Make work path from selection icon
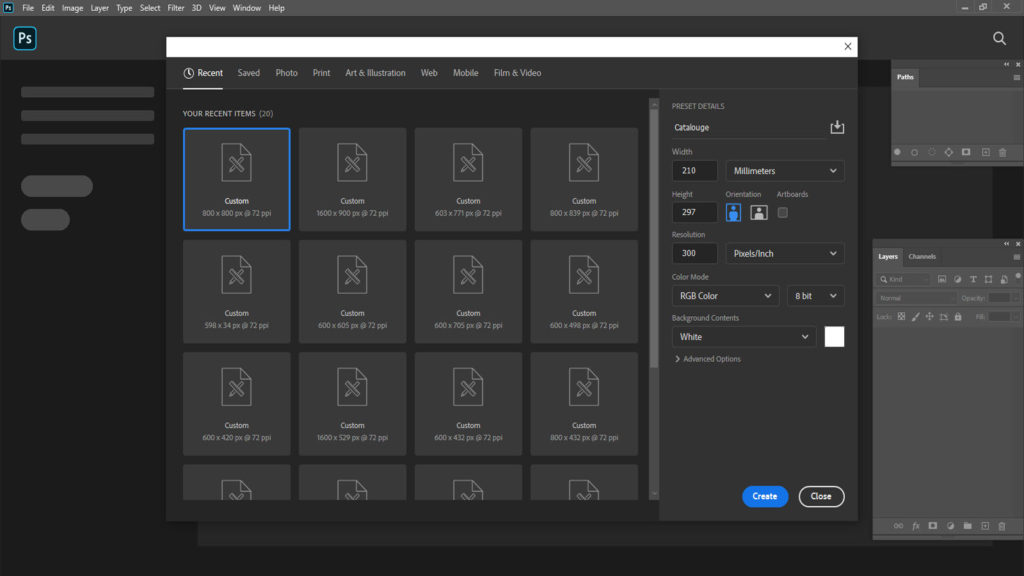 tap(949, 152)
